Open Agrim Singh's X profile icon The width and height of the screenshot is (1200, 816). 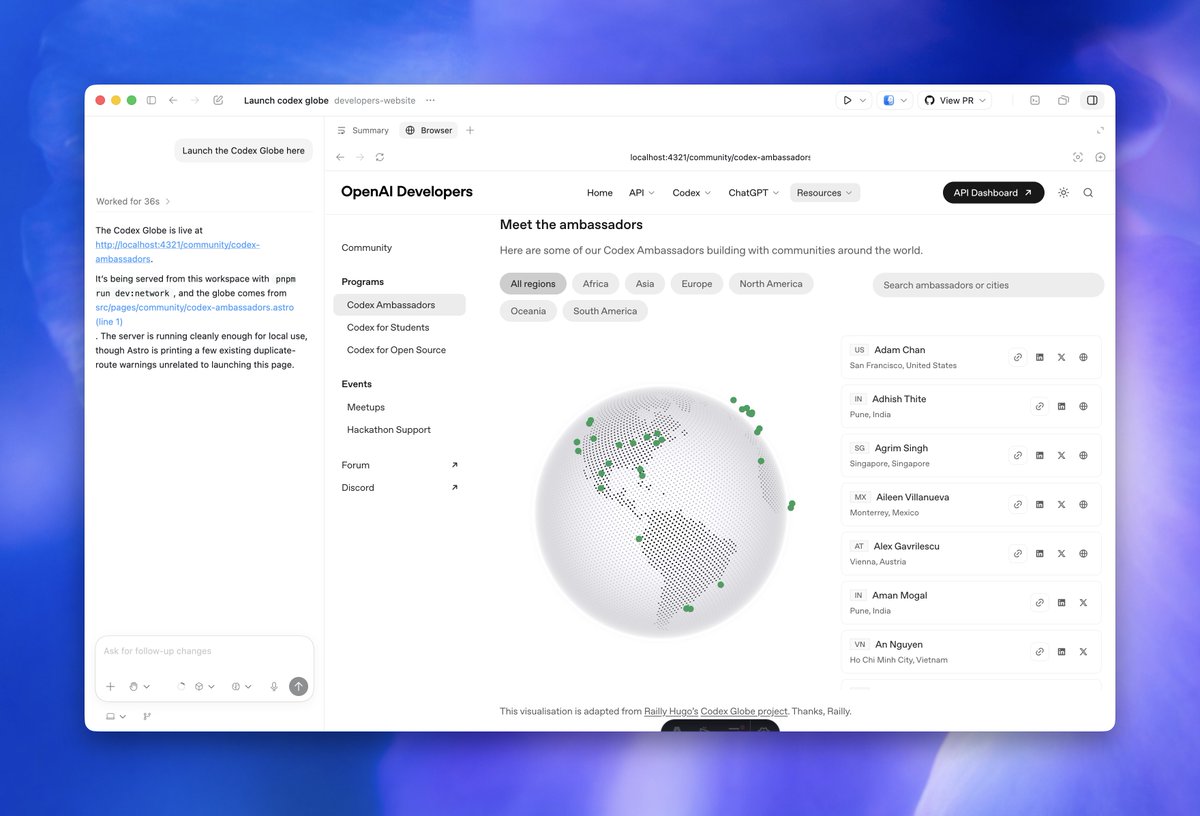coord(1062,455)
